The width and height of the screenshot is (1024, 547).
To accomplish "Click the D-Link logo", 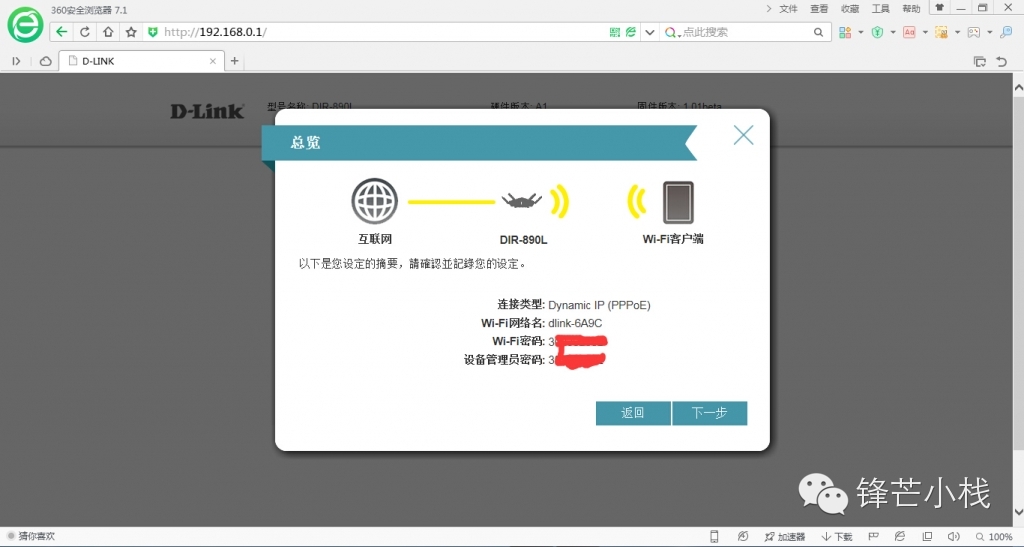I will pyautogui.click(x=207, y=112).
